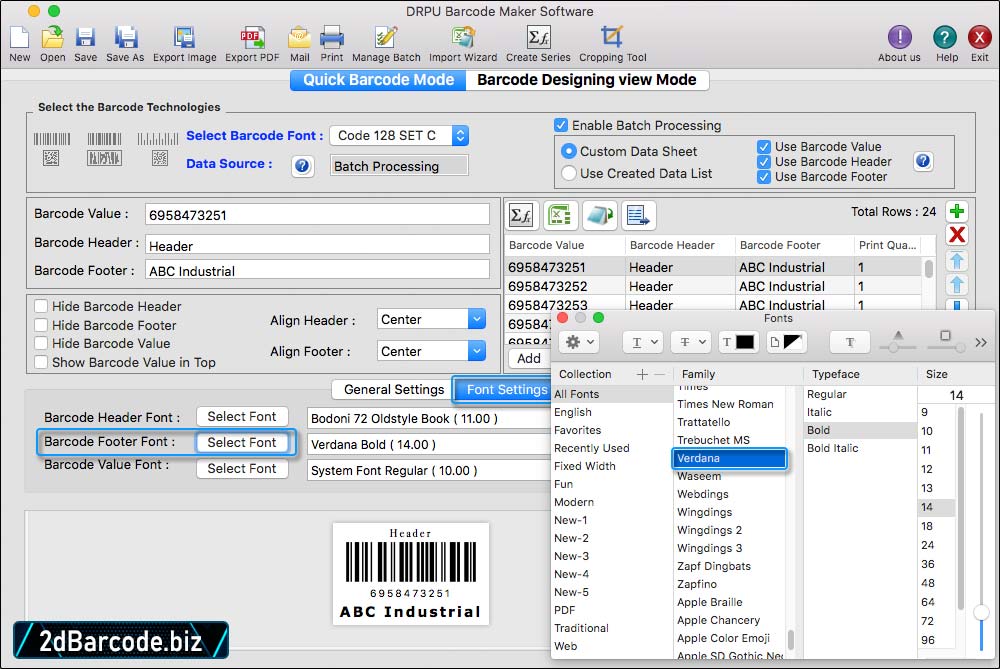
Task: Click the data sheet export icon above the table
Action: (638, 215)
